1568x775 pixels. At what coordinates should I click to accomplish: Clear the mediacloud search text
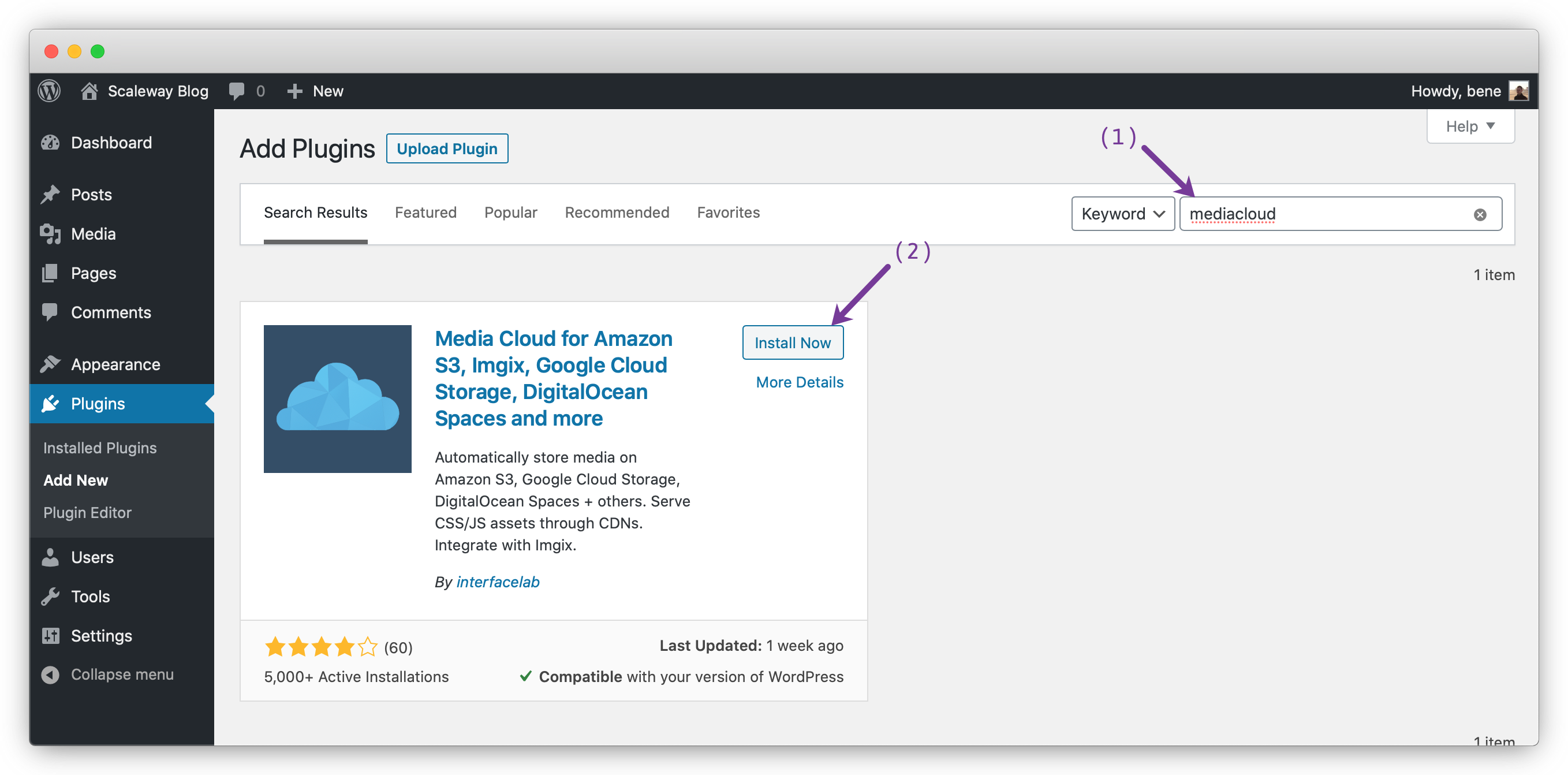coord(1480,214)
